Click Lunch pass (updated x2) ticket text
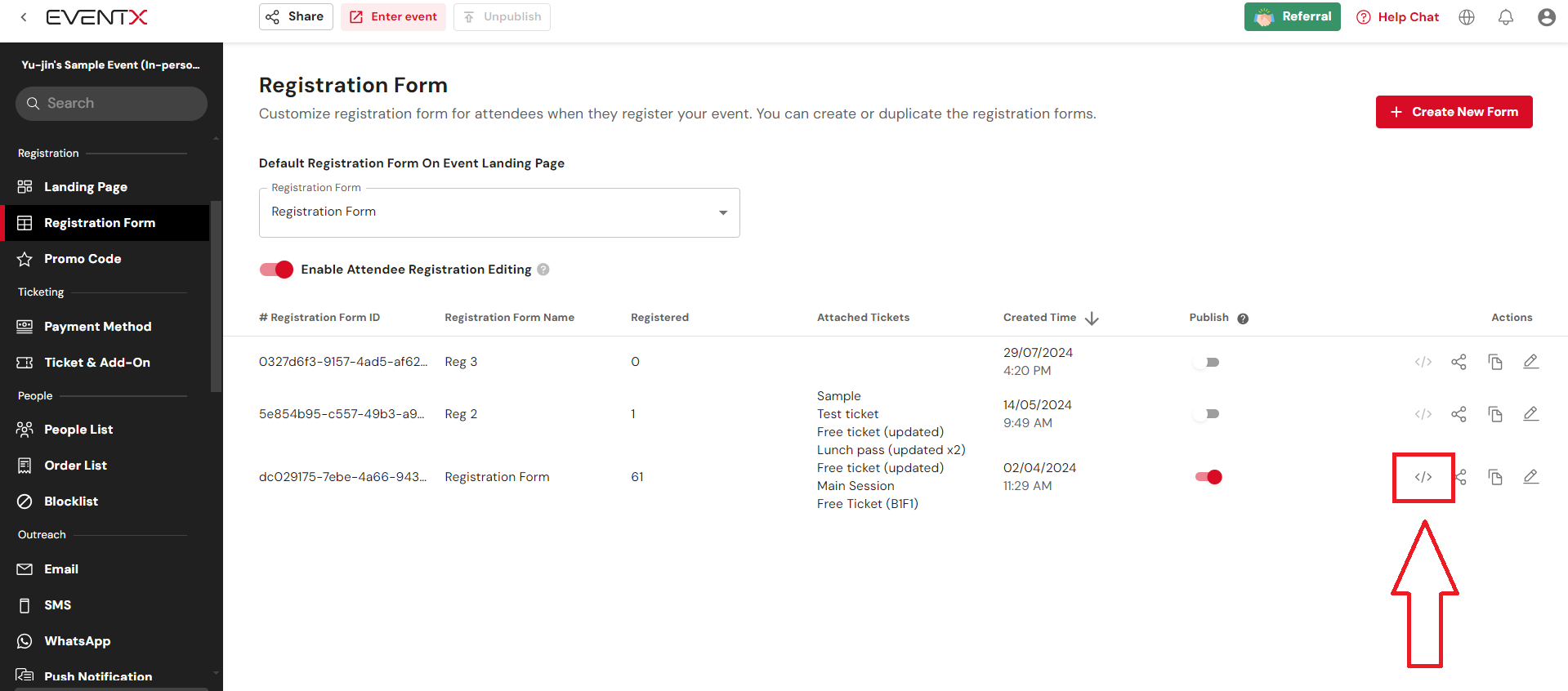The width and height of the screenshot is (1568, 691). click(x=891, y=450)
